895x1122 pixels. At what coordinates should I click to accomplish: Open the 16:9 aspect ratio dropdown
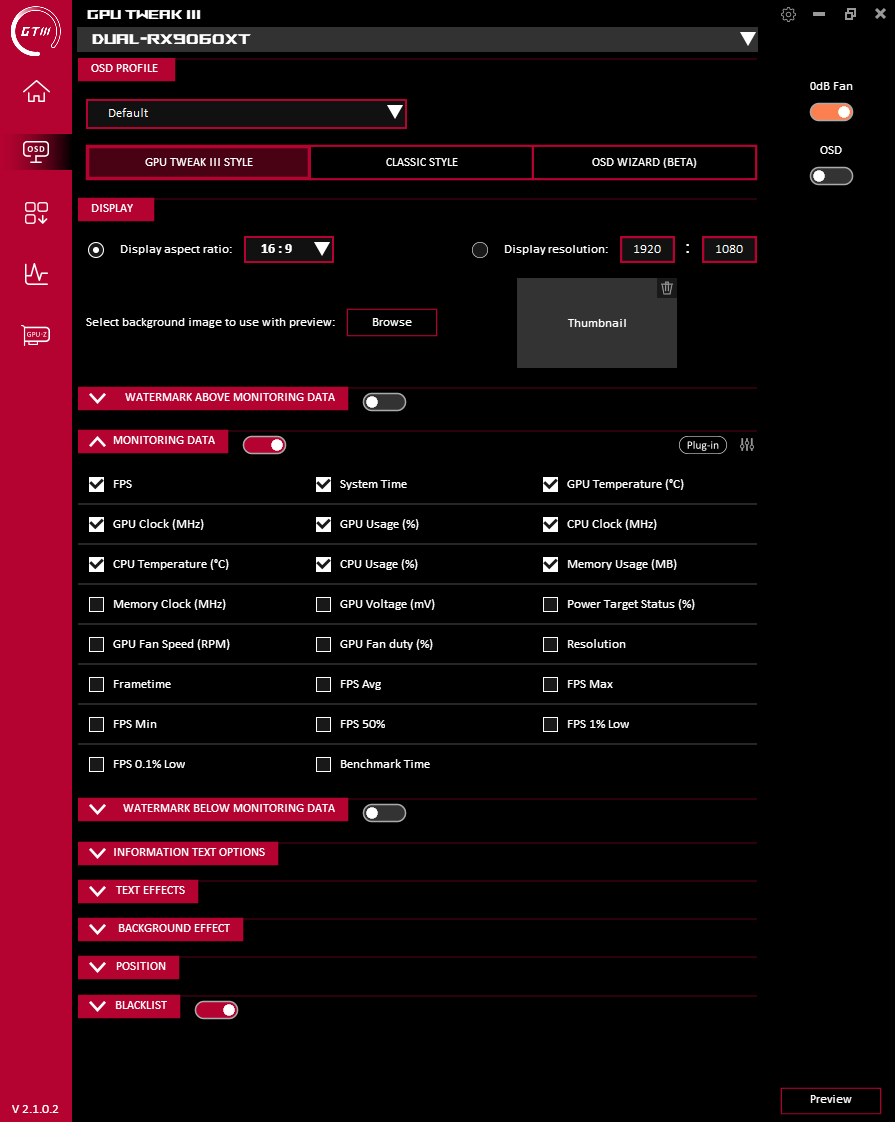[x=289, y=249]
